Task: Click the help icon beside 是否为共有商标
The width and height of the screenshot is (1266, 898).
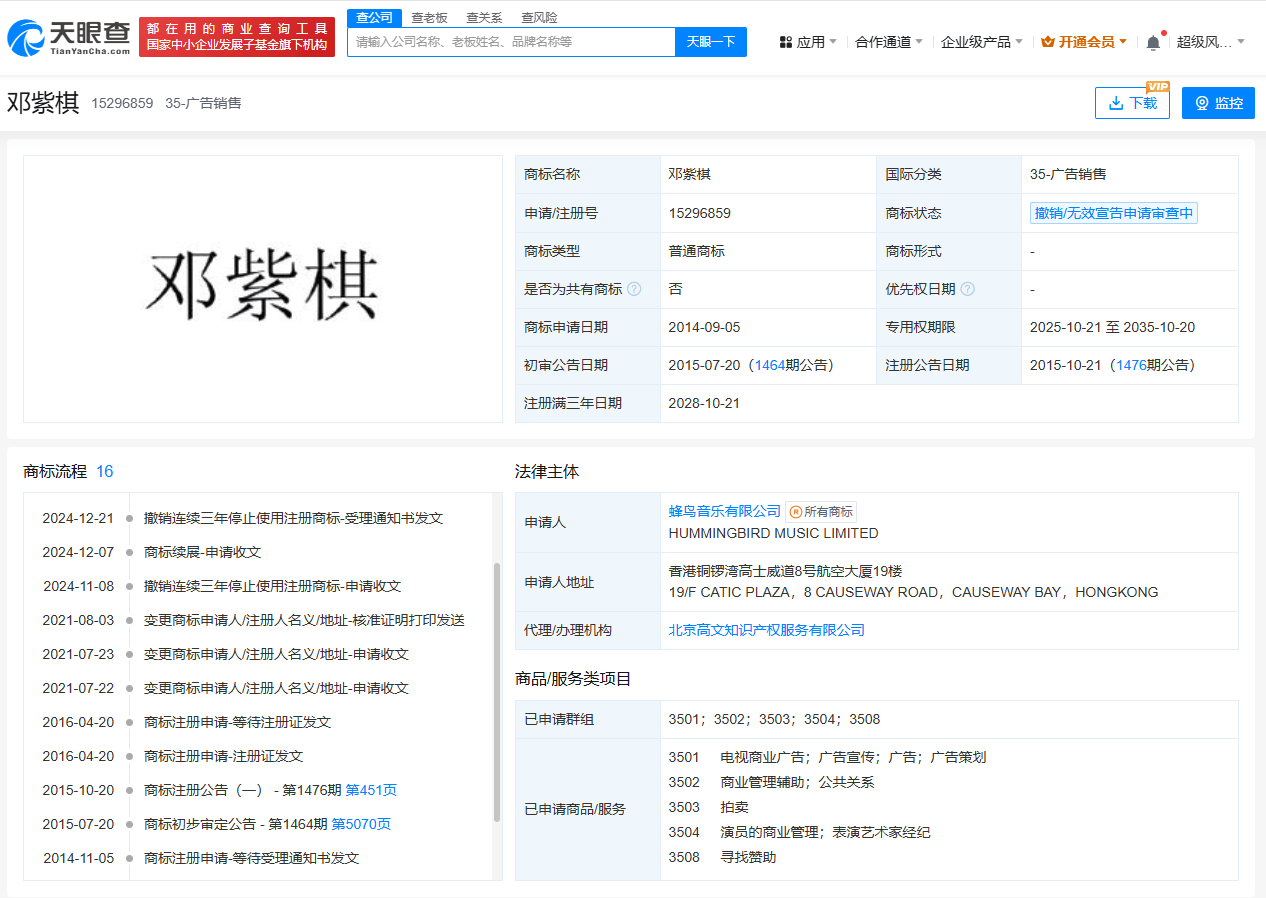Action: 634,289
